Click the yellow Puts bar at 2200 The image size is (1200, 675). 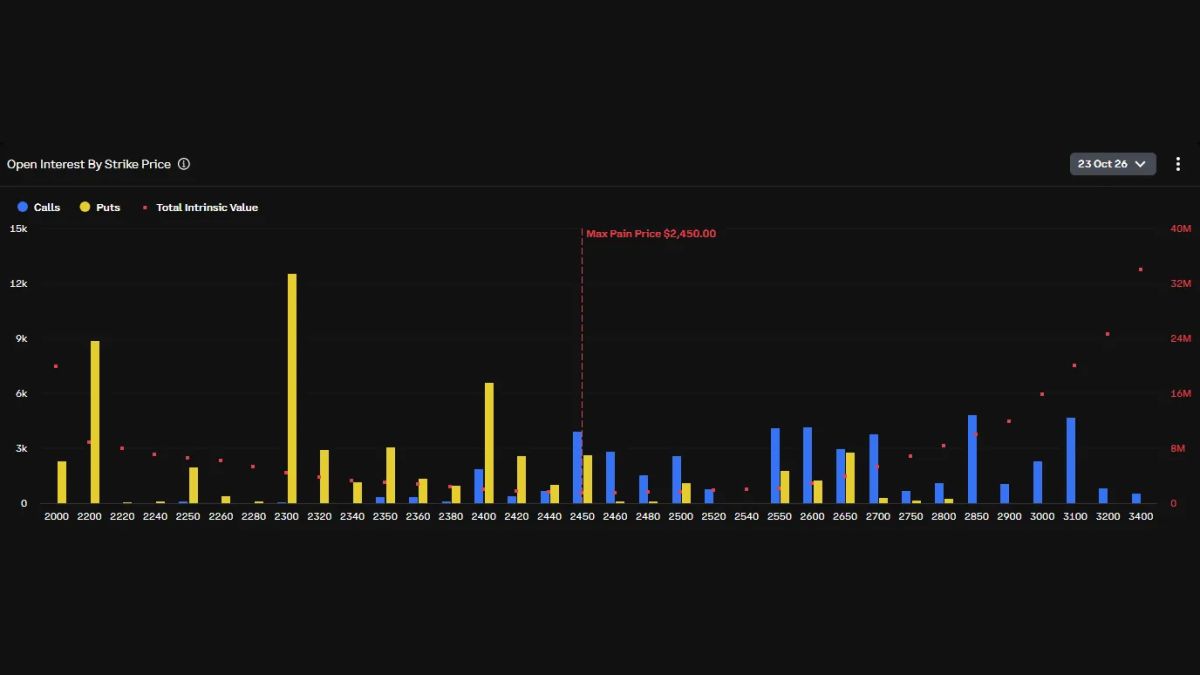tap(95, 422)
